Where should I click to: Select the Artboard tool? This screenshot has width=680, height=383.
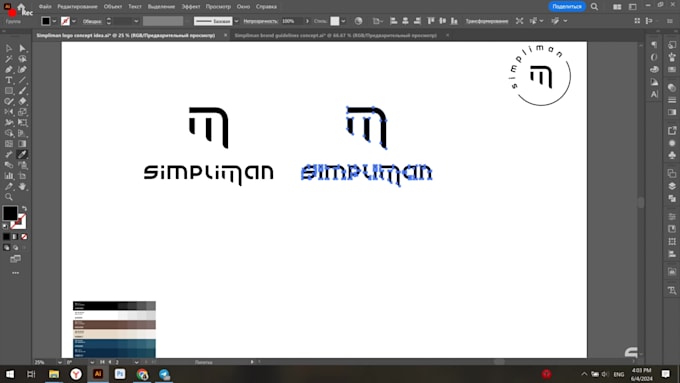pos(23,176)
